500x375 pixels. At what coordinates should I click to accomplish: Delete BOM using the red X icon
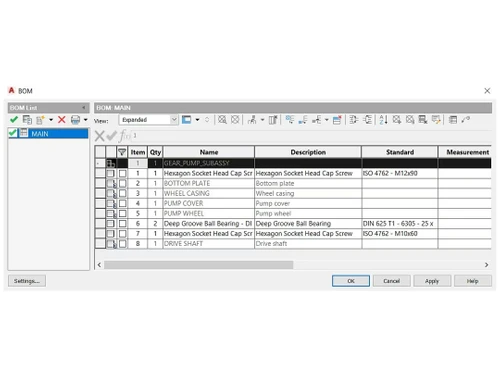(x=62, y=119)
